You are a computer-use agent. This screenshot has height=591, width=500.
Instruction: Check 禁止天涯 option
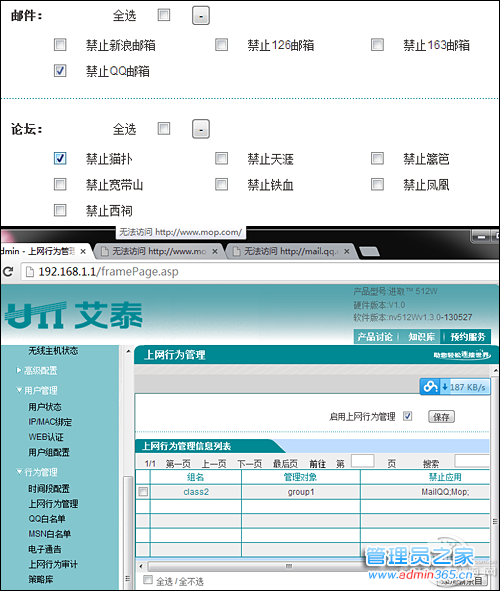222,158
